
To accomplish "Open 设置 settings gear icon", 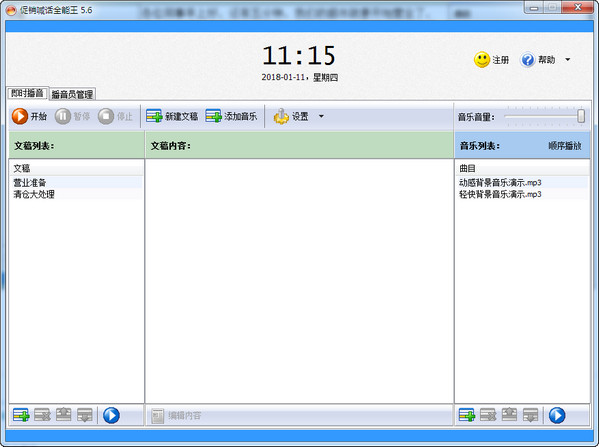I will (281, 116).
